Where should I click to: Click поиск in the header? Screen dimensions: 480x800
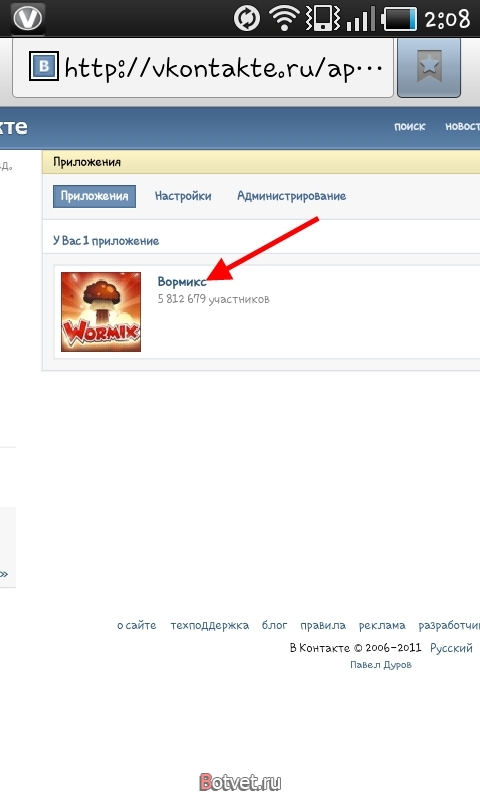(x=409, y=127)
